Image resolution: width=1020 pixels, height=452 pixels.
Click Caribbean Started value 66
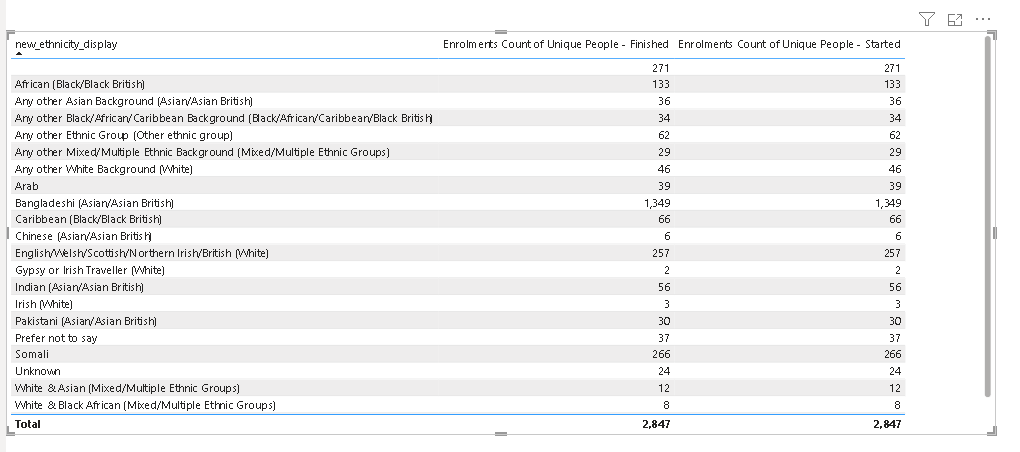[x=895, y=219]
